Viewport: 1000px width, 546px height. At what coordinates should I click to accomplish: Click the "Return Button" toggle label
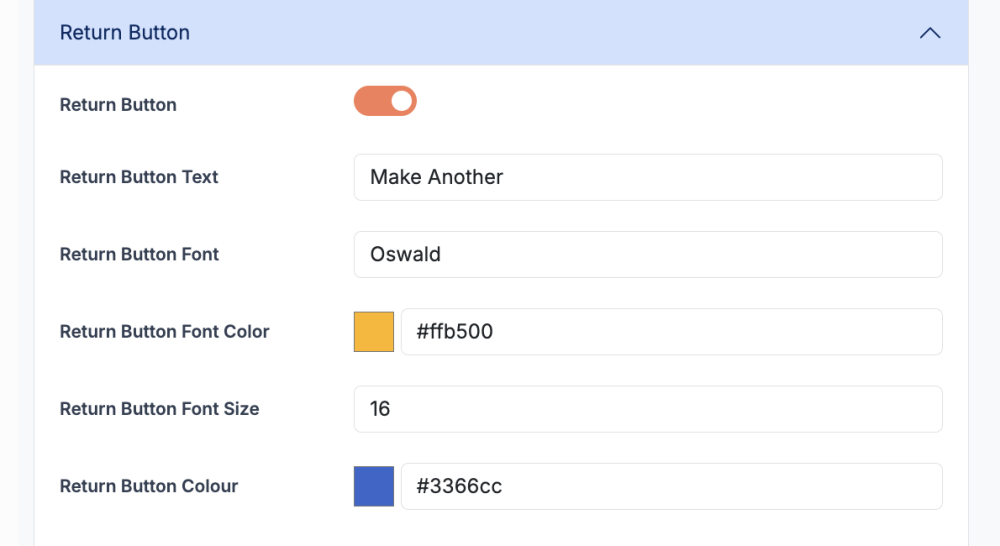pyautogui.click(x=118, y=105)
